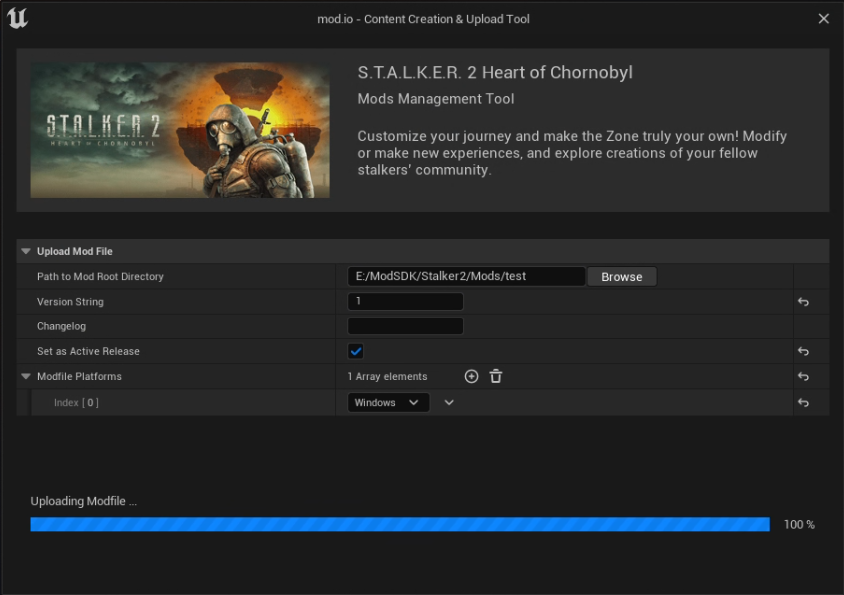The height and width of the screenshot is (595, 844).
Task: Open the Windows platform dropdown
Action: [388, 403]
